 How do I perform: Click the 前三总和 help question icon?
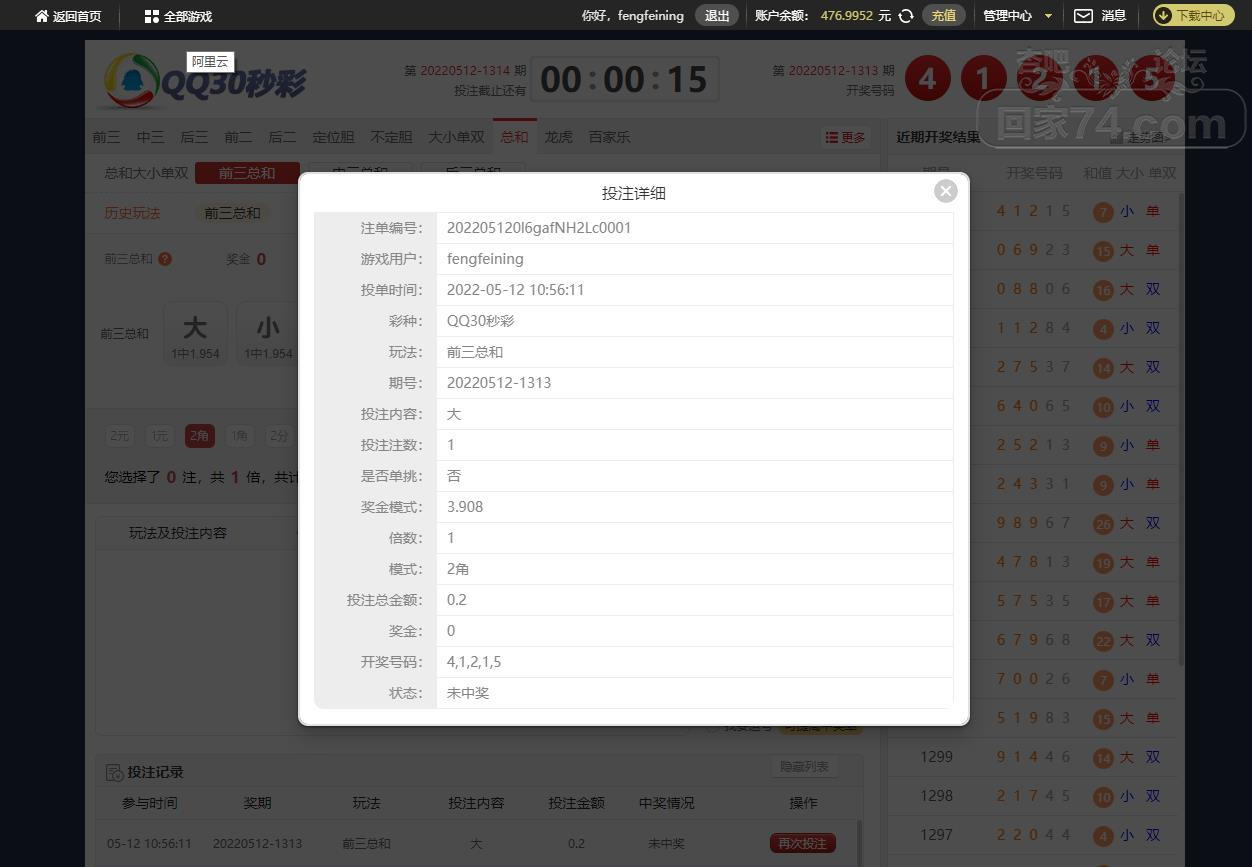[165, 259]
